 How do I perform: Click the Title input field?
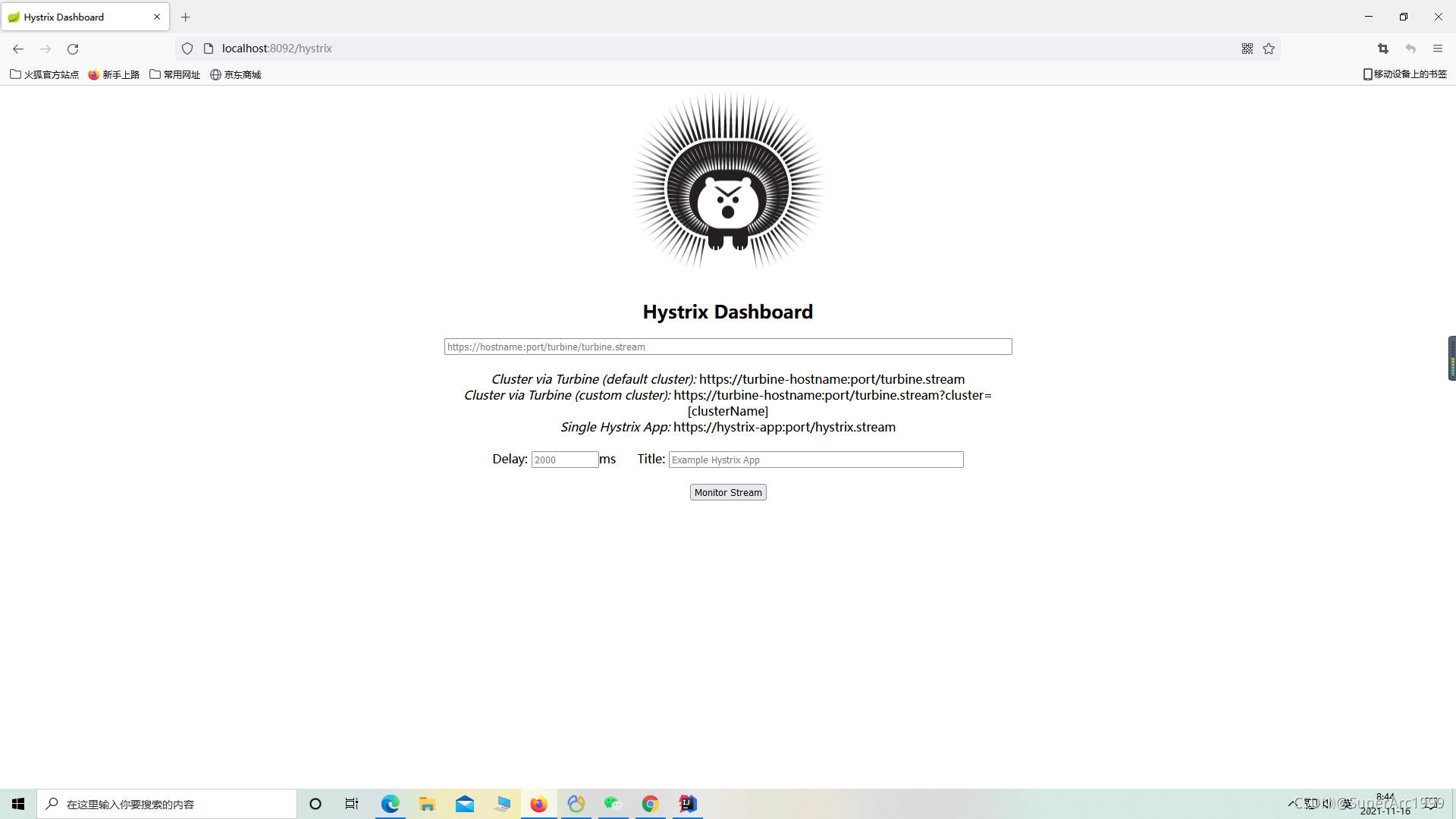pos(816,460)
